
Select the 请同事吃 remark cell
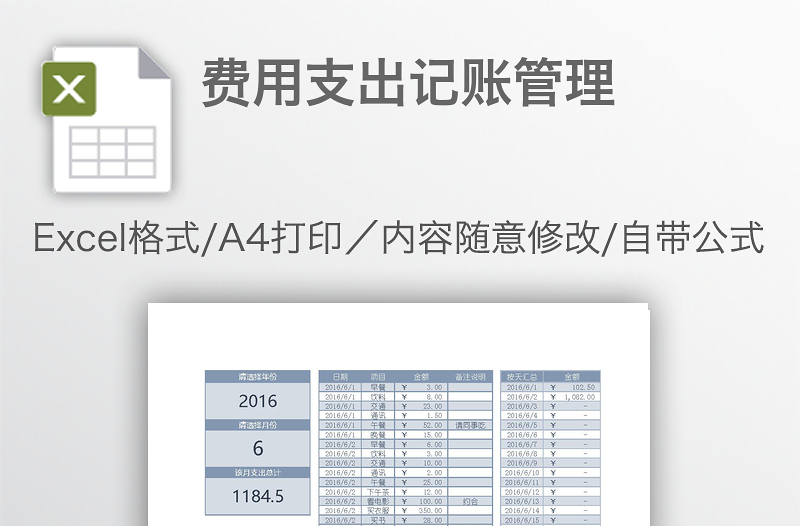click(470, 425)
